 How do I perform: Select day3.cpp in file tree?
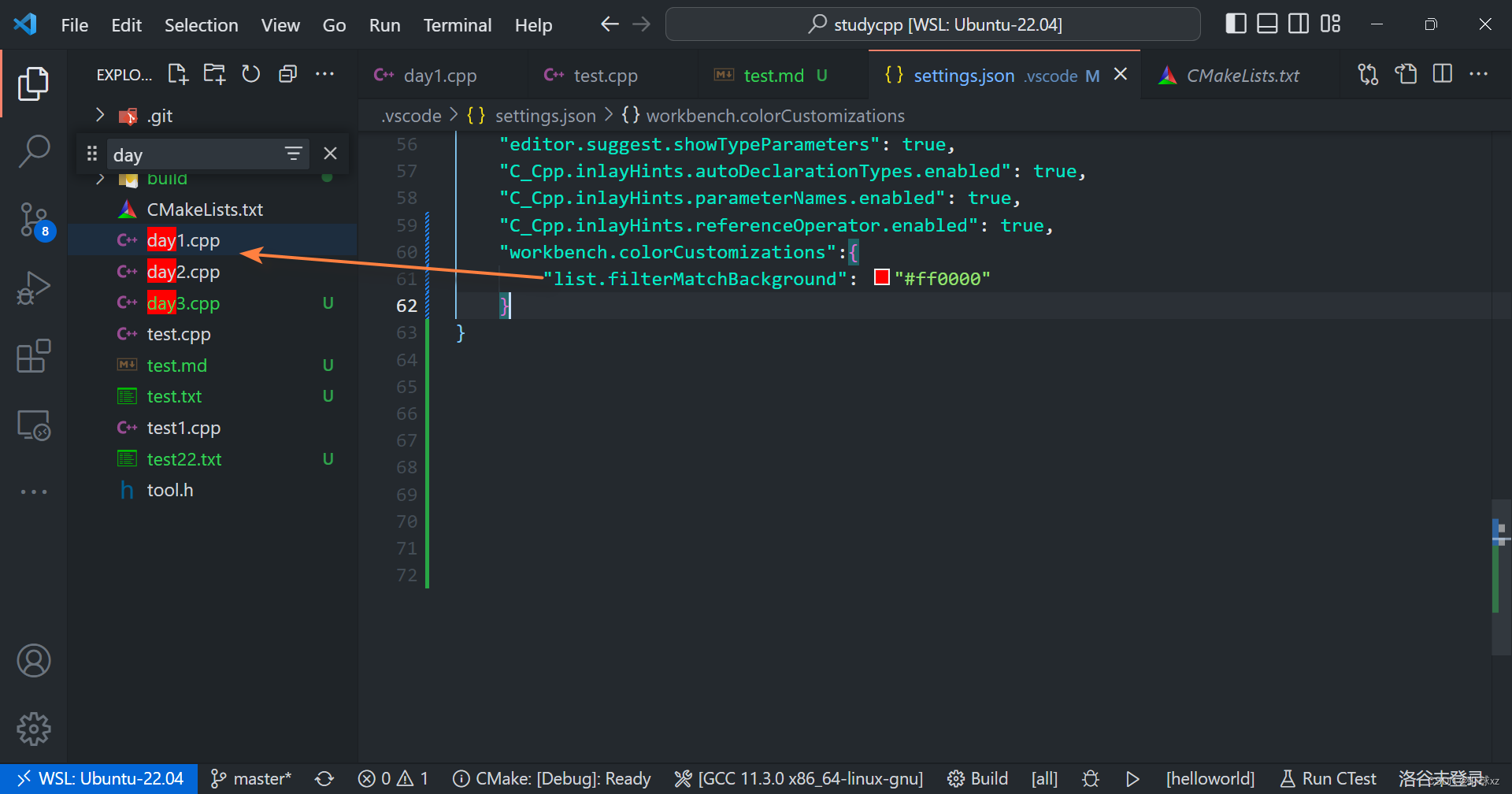click(213, 303)
